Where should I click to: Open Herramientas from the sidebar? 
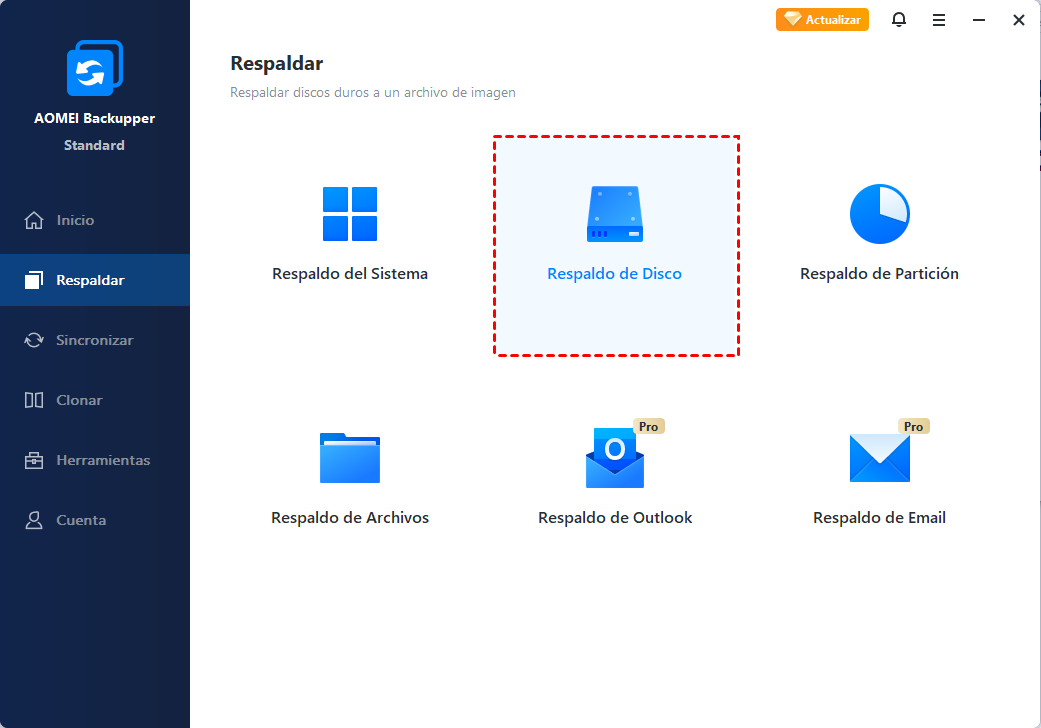103,460
